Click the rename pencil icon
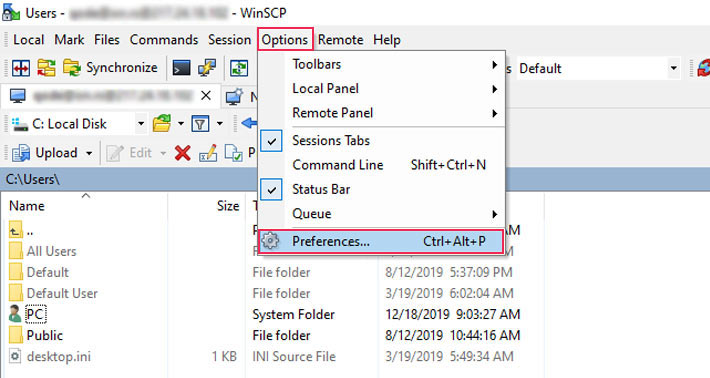The width and height of the screenshot is (710, 378). [x=208, y=153]
